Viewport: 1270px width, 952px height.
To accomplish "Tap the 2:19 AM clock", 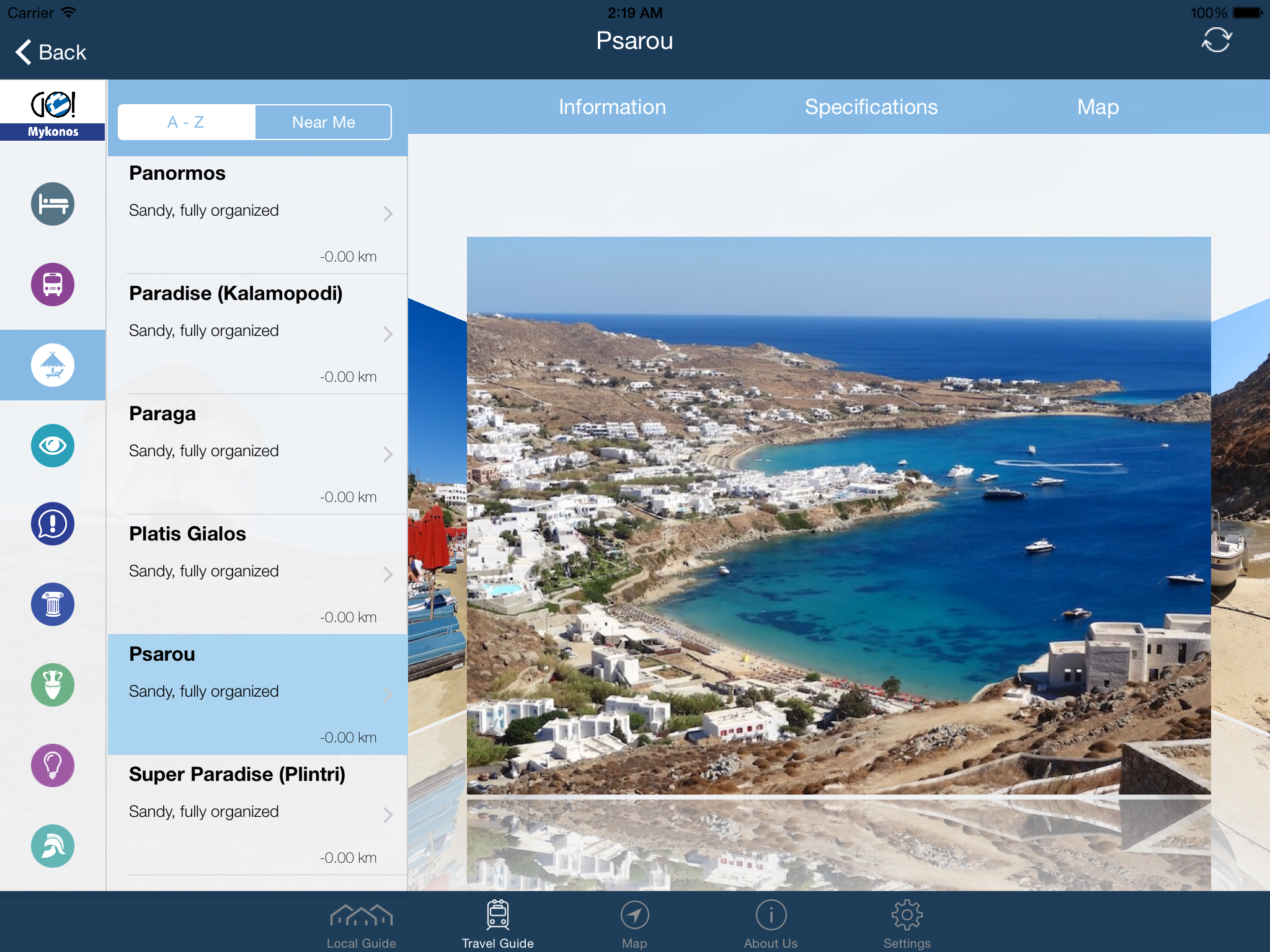I will click(635, 12).
